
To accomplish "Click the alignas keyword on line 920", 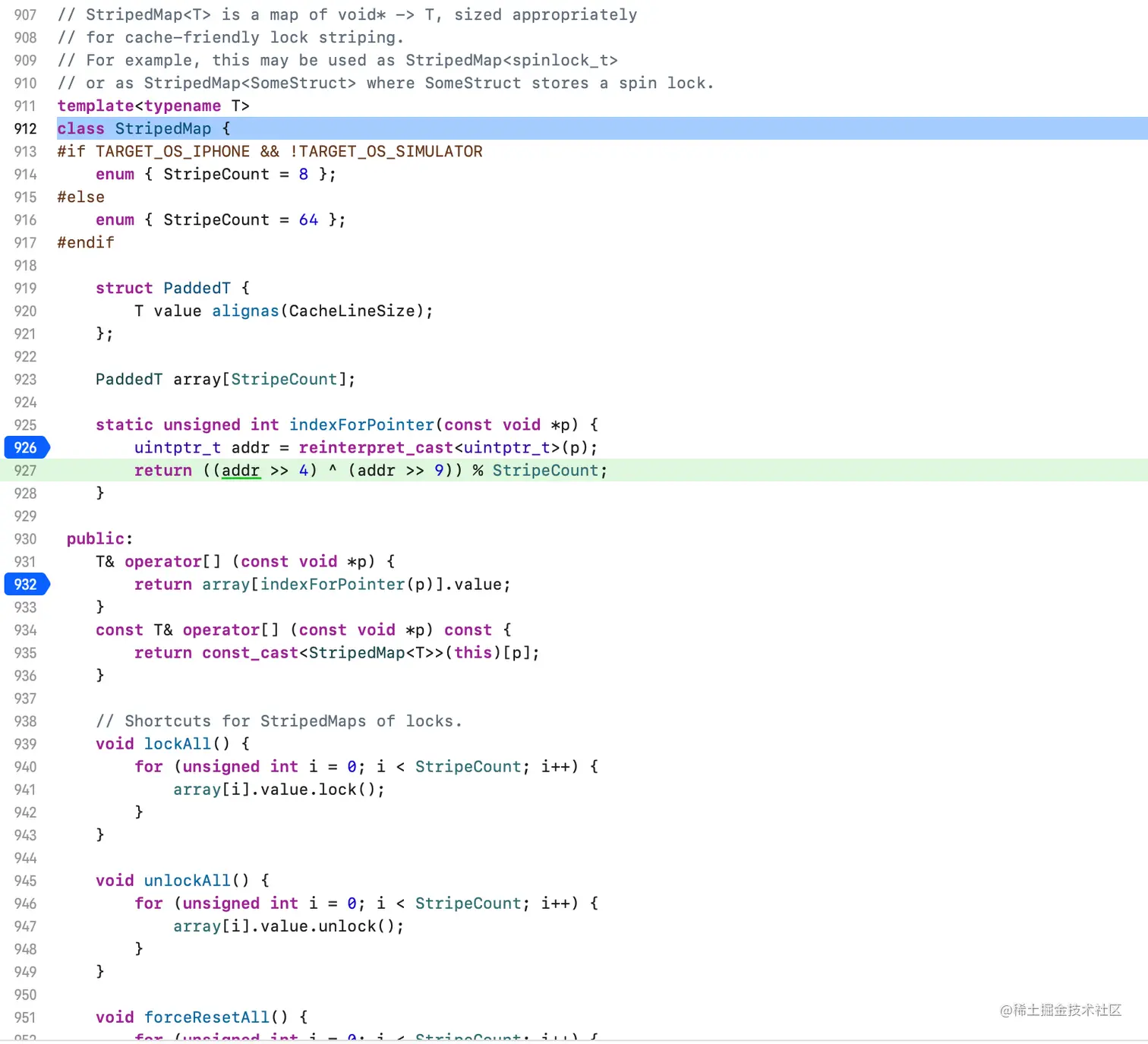I will point(244,311).
